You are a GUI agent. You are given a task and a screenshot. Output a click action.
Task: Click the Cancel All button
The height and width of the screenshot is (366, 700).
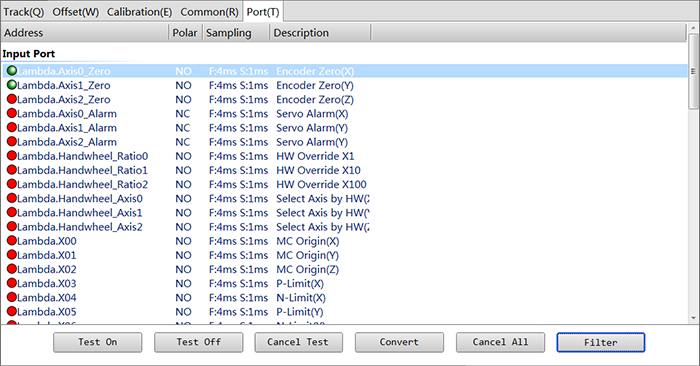[x=500, y=342]
